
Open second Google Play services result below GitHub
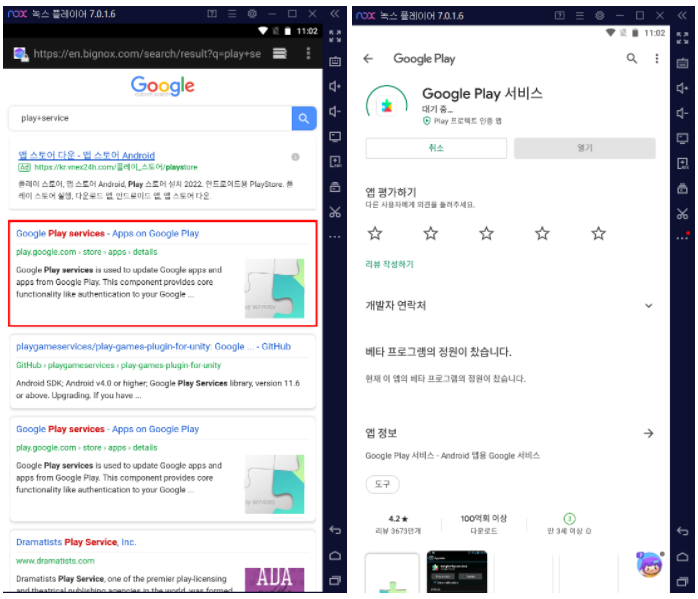(107, 429)
